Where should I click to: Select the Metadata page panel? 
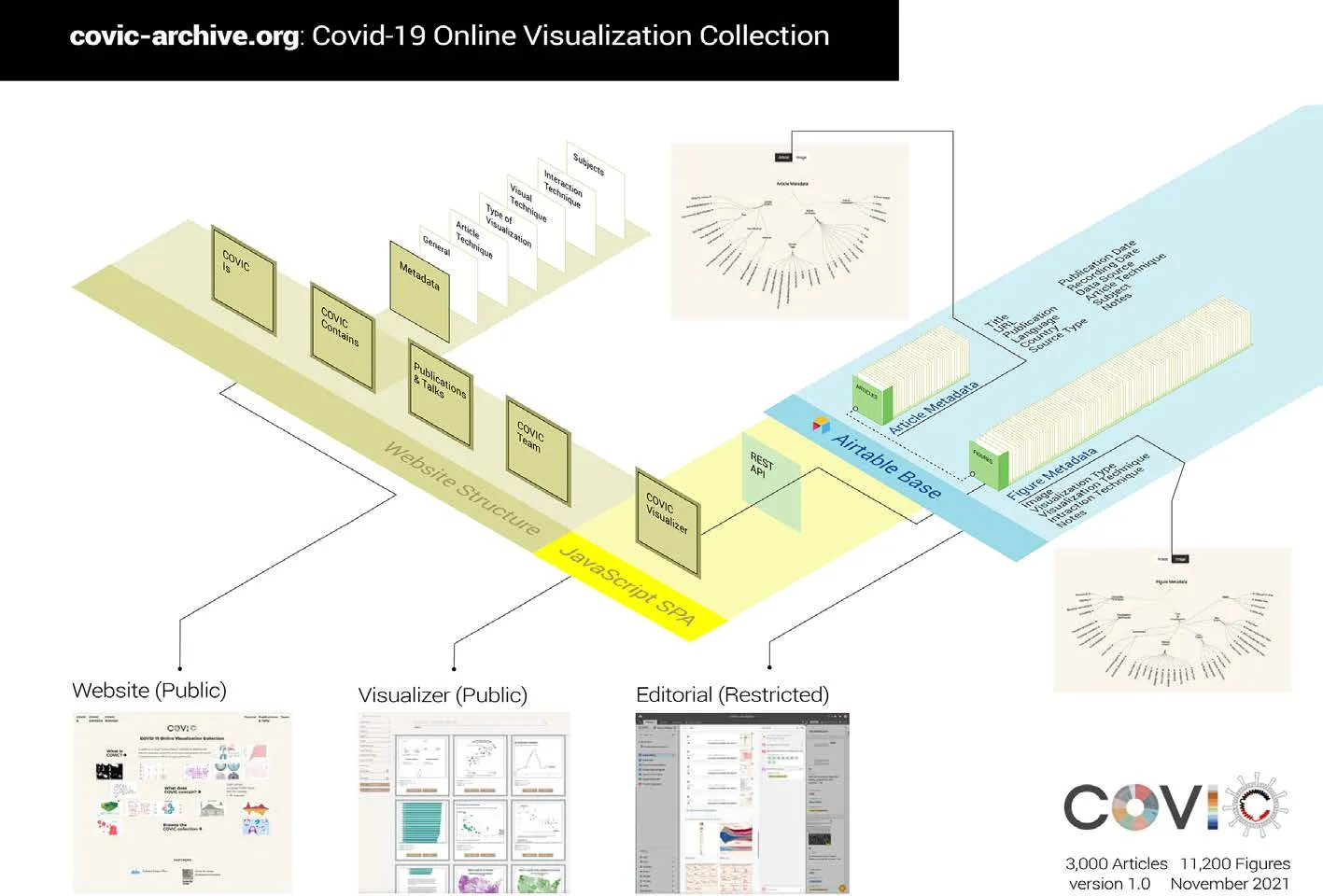(419, 291)
